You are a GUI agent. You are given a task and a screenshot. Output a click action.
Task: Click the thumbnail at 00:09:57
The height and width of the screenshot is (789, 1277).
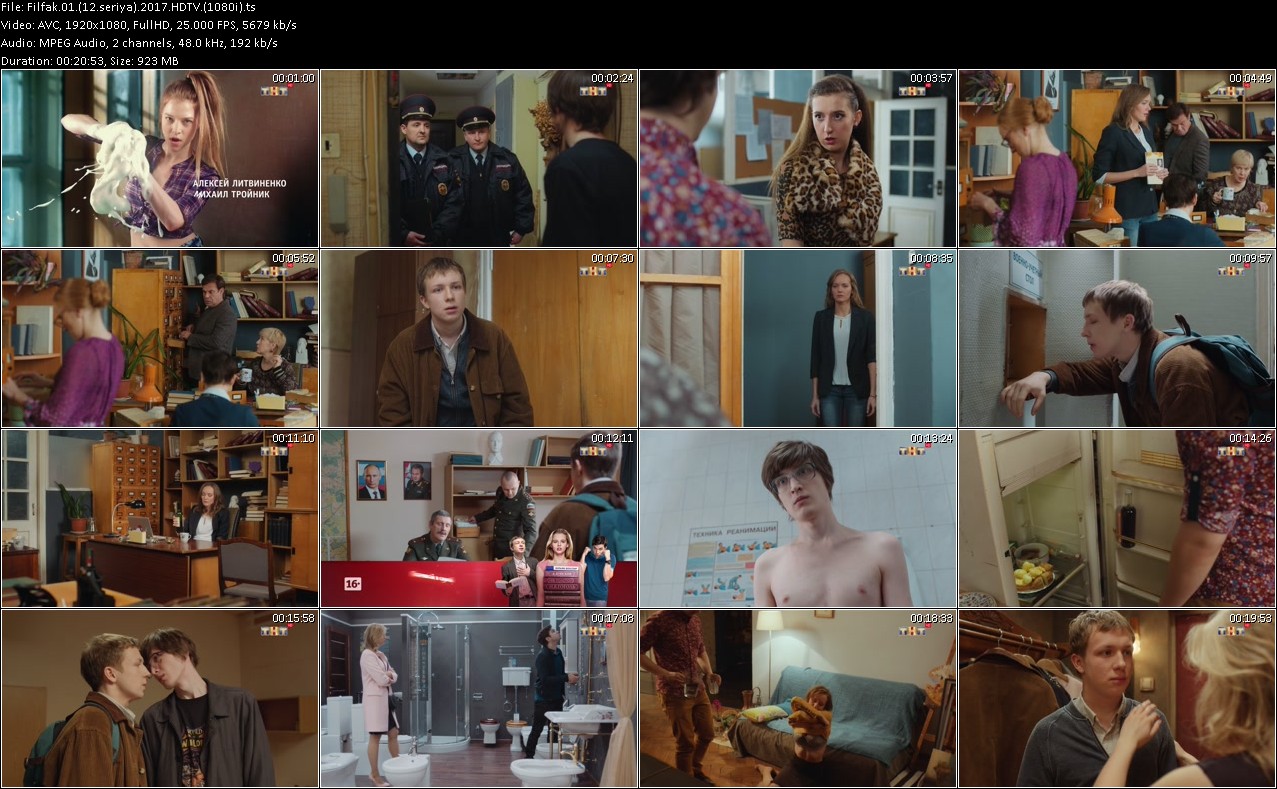click(1116, 338)
